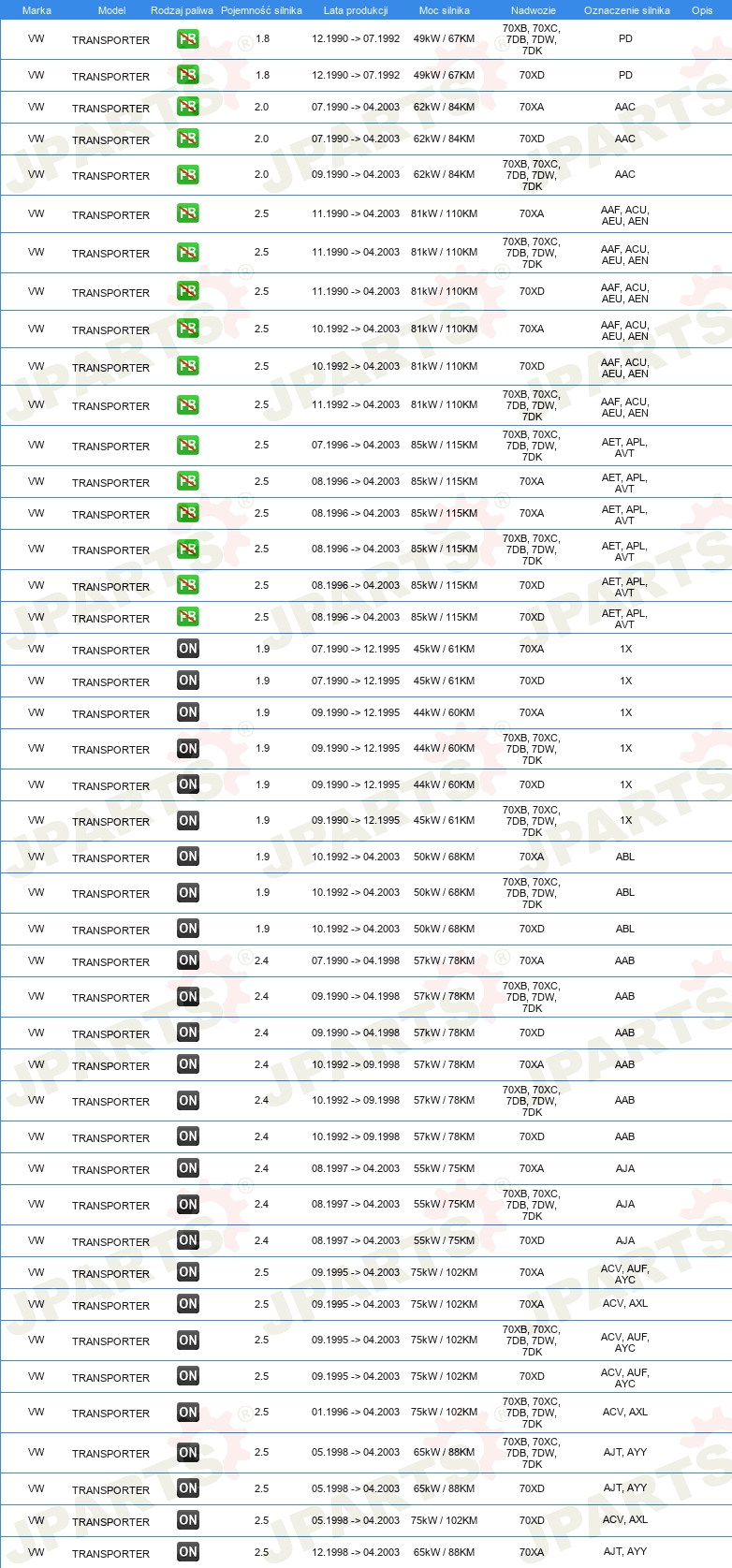Click petrol icon in 10.1992 81kW 70XA row

188,330
